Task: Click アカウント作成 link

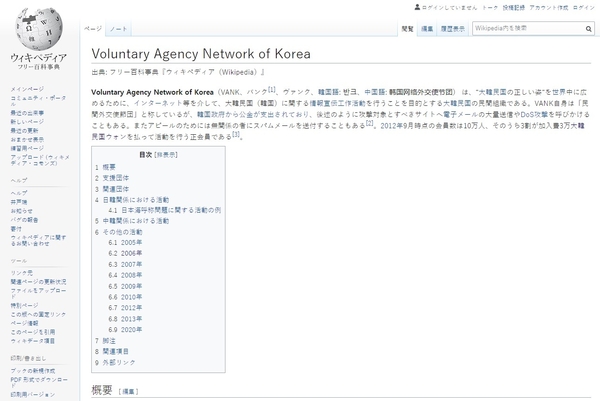Action: [x=548, y=8]
